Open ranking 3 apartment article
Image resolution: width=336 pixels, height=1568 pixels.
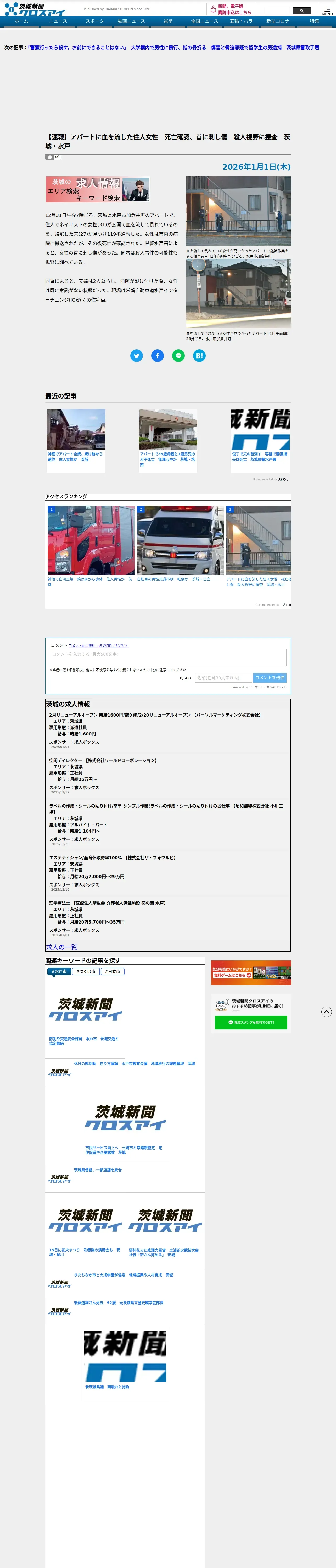(259, 547)
